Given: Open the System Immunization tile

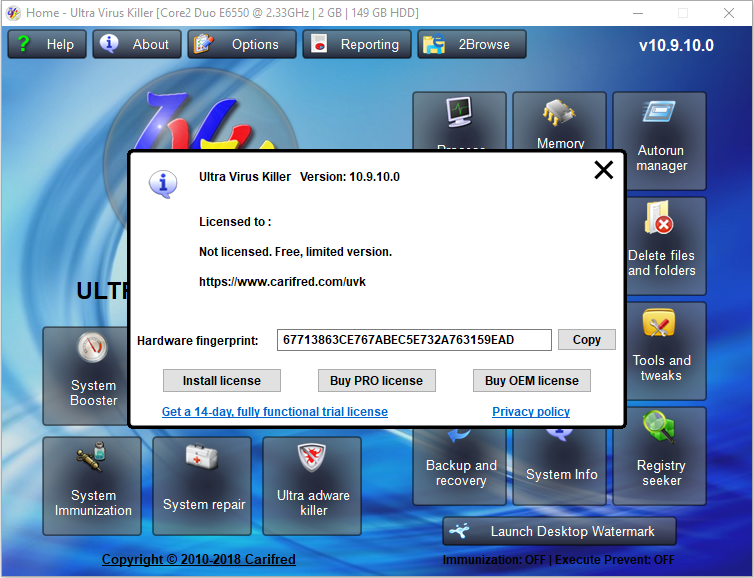Looking at the screenshot, I should (x=92, y=486).
